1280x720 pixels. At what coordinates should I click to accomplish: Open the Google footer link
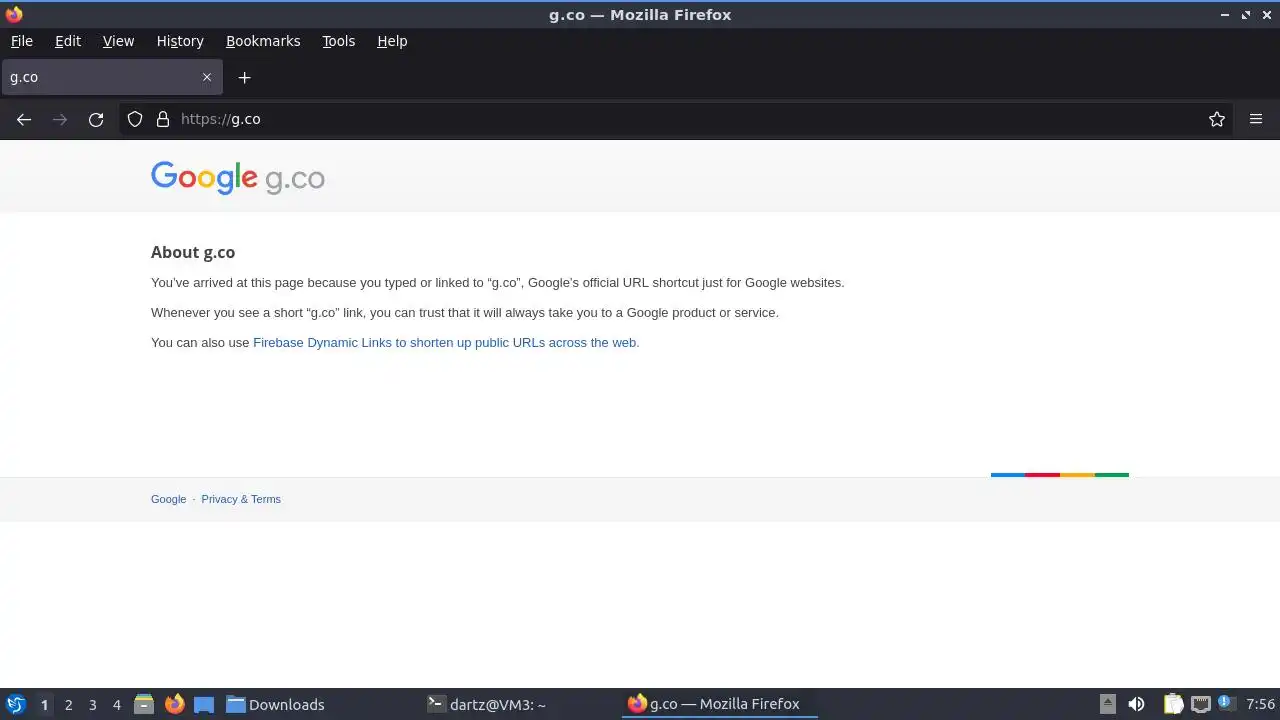[168, 499]
